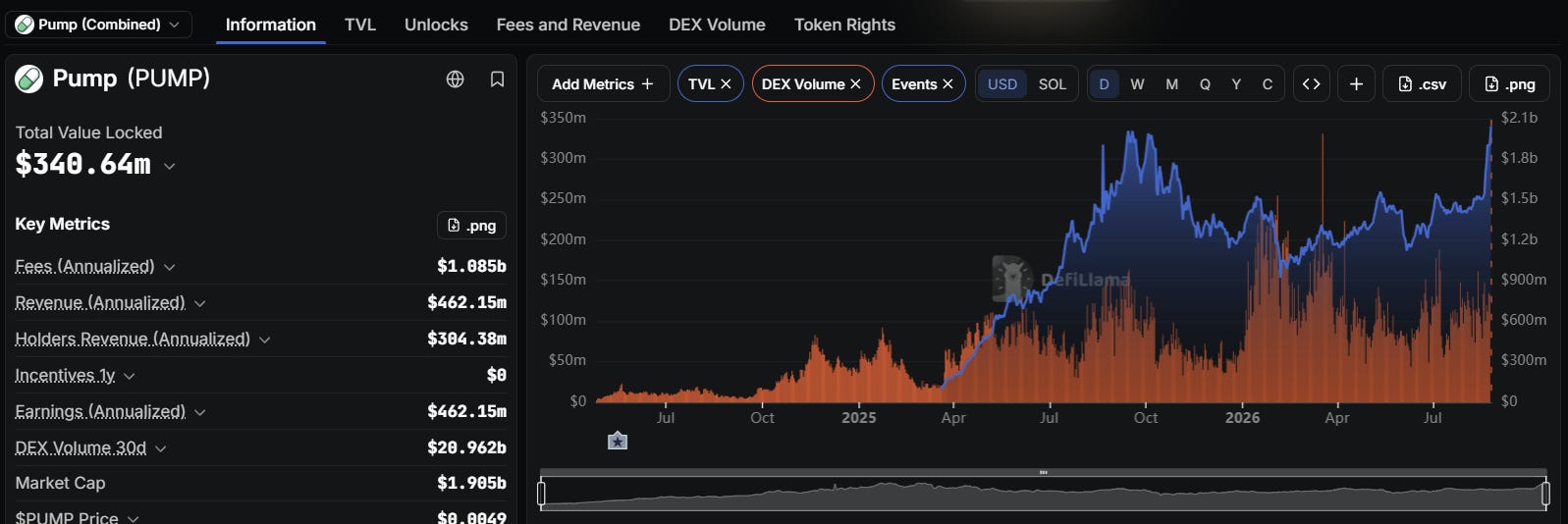1568x524 pixels.
Task: Click the star event marker under chart
Action: pos(618,441)
